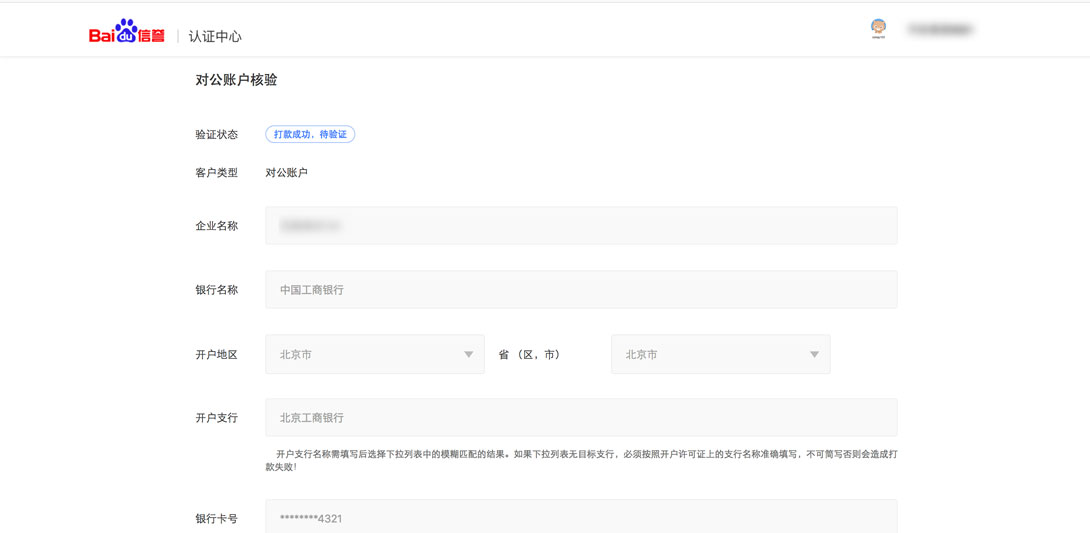1090x533 pixels.
Task: Click the blurred account name in header
Action: click(940, 30)
